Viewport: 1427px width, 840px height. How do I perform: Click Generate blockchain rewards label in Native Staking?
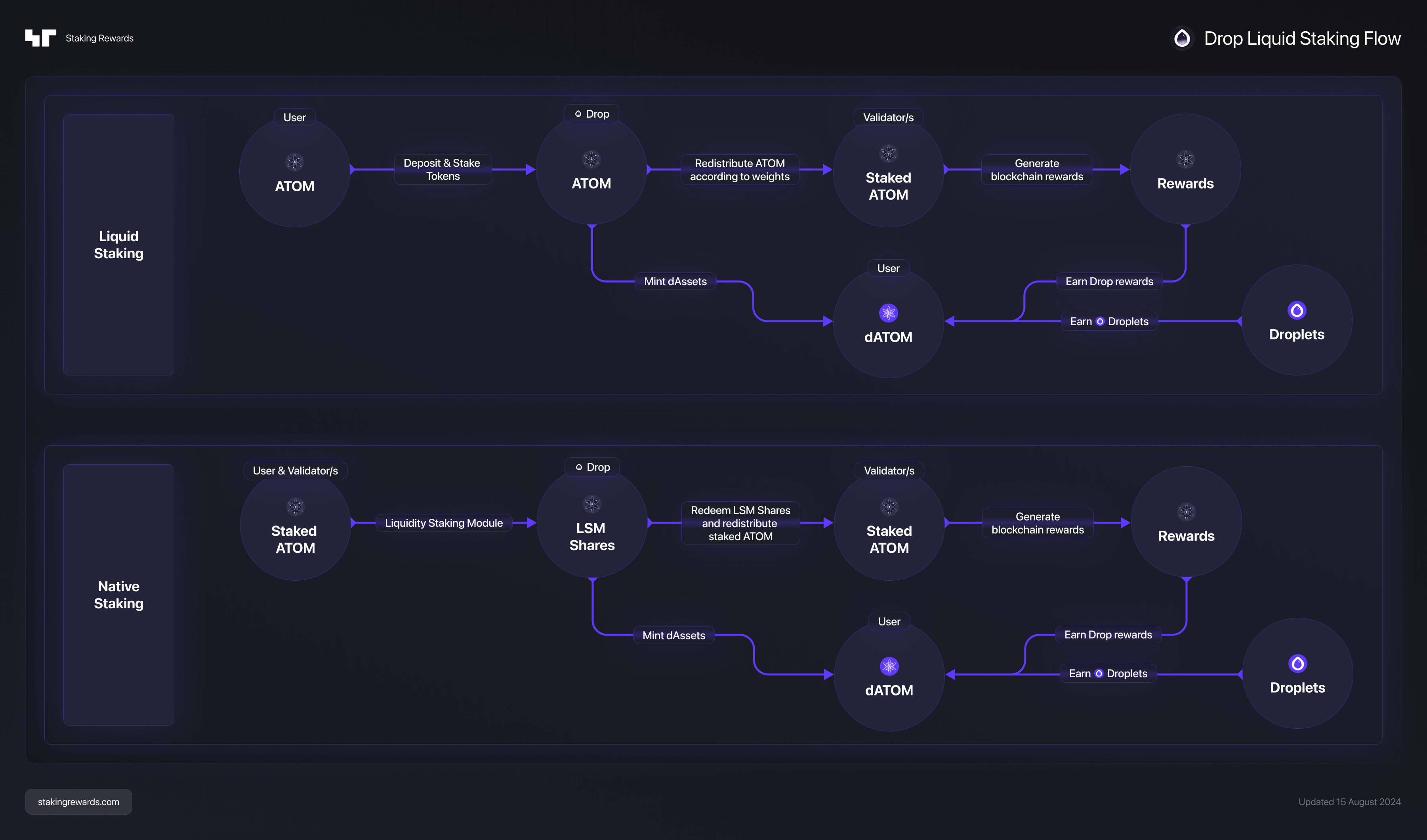pos(1038,523)
